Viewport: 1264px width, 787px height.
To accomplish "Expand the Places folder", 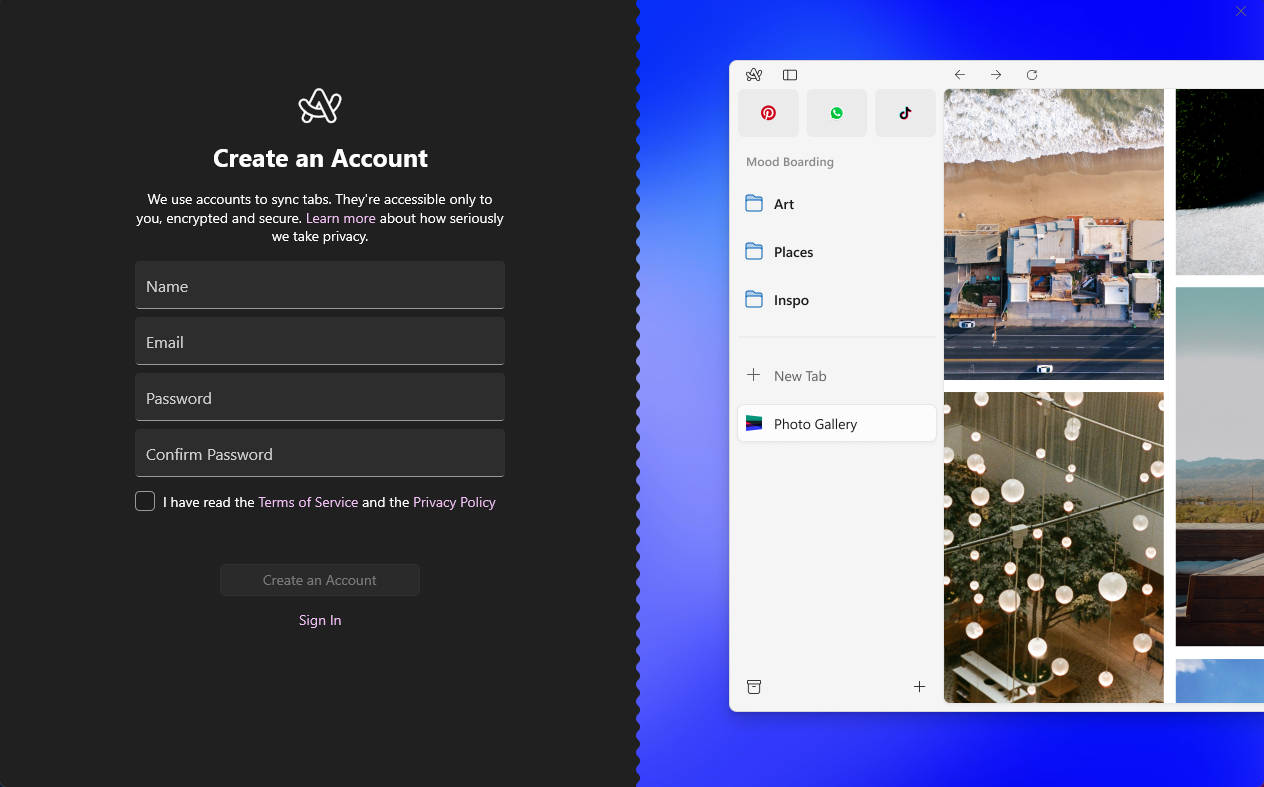I will pos(792,252).
